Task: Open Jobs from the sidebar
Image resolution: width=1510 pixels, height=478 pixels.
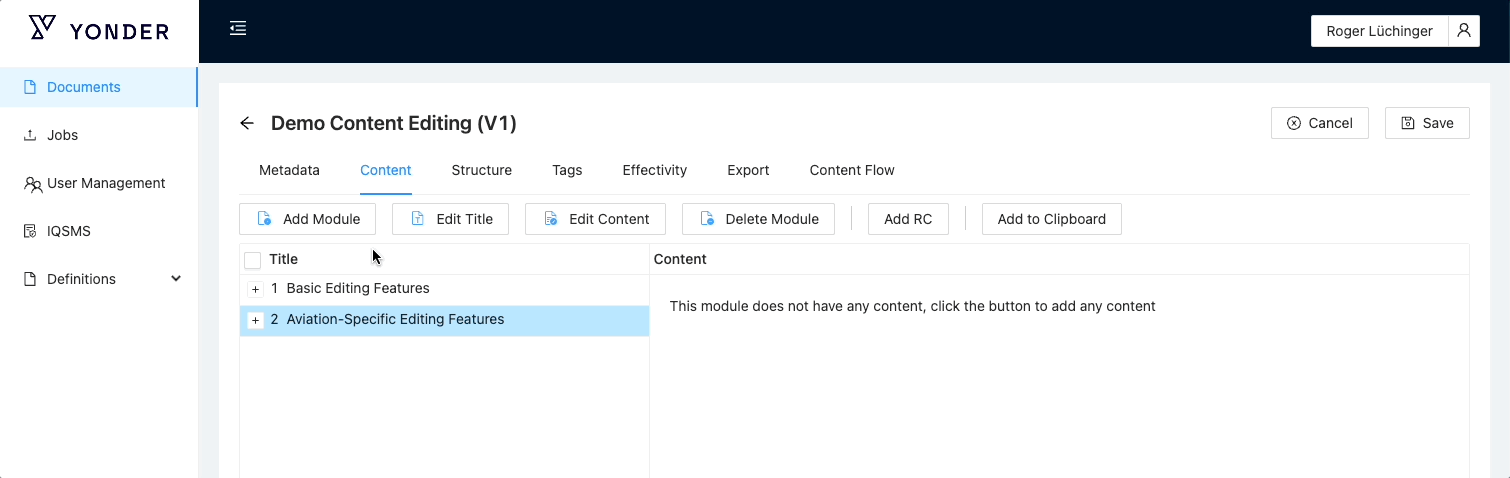Action: (x=62, y=135)
